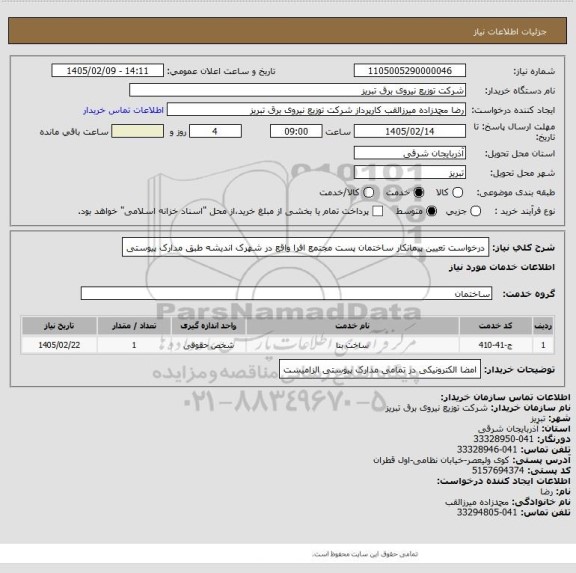Screen dimensions: 576x573
Task: Click the empty remaining hours field
Action: [x=138, y=131]
